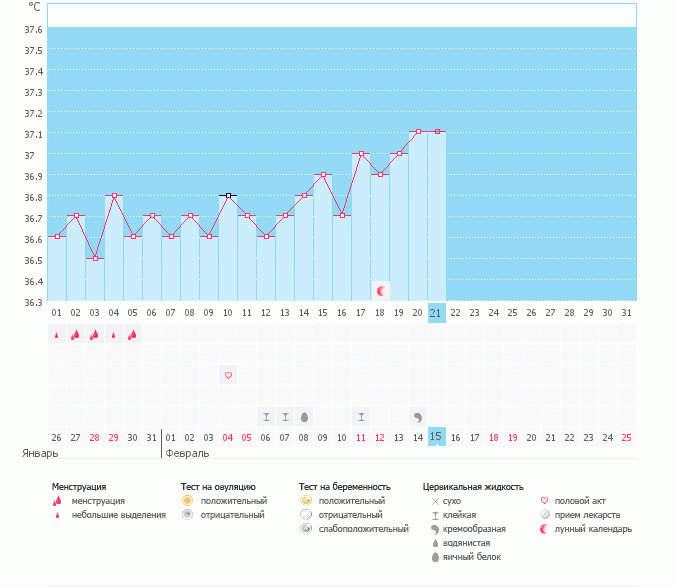Click the light spotting icon on cycle day 01
This screenshot has height=587, width=675.
(x=56, y=335)
